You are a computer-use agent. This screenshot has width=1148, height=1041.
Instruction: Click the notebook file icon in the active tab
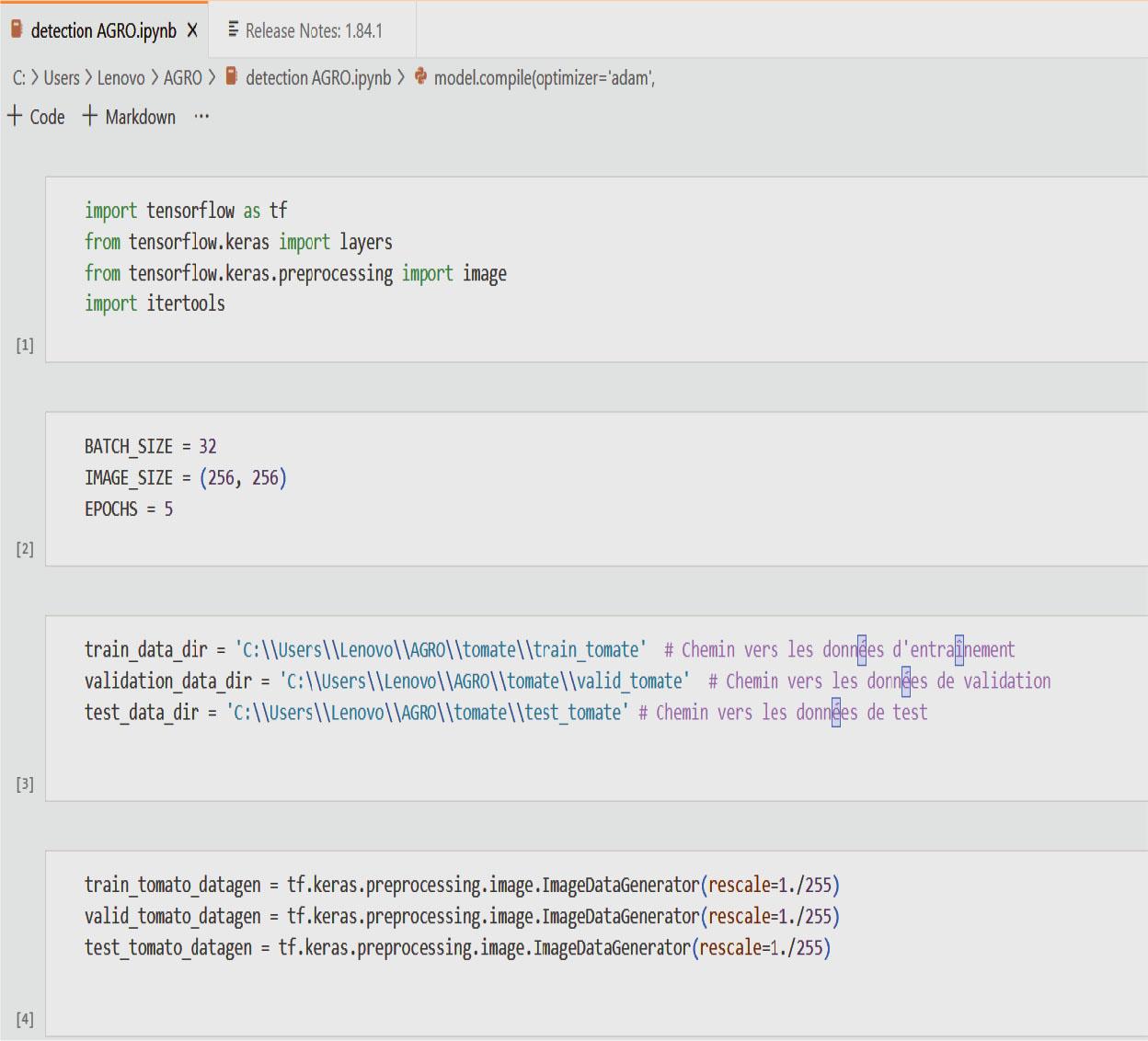click(16, 29)
